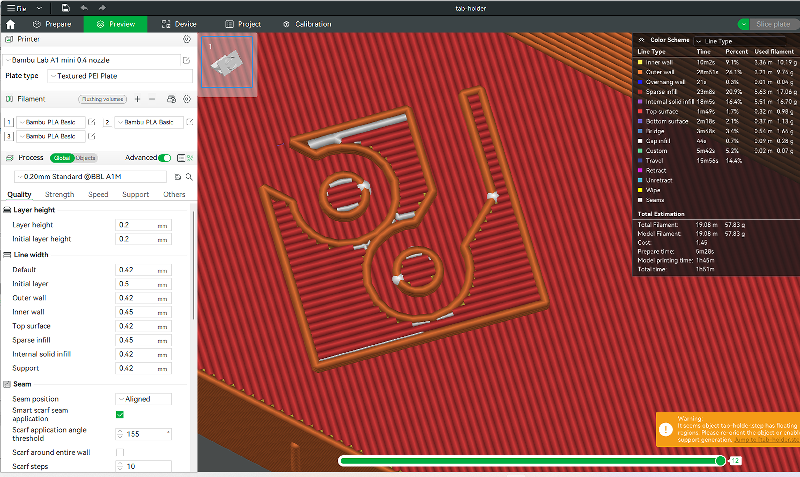The height and width of the screenshot is (477, 800).
Task: Click the Flushing volumes button
Action: (103, 99)
